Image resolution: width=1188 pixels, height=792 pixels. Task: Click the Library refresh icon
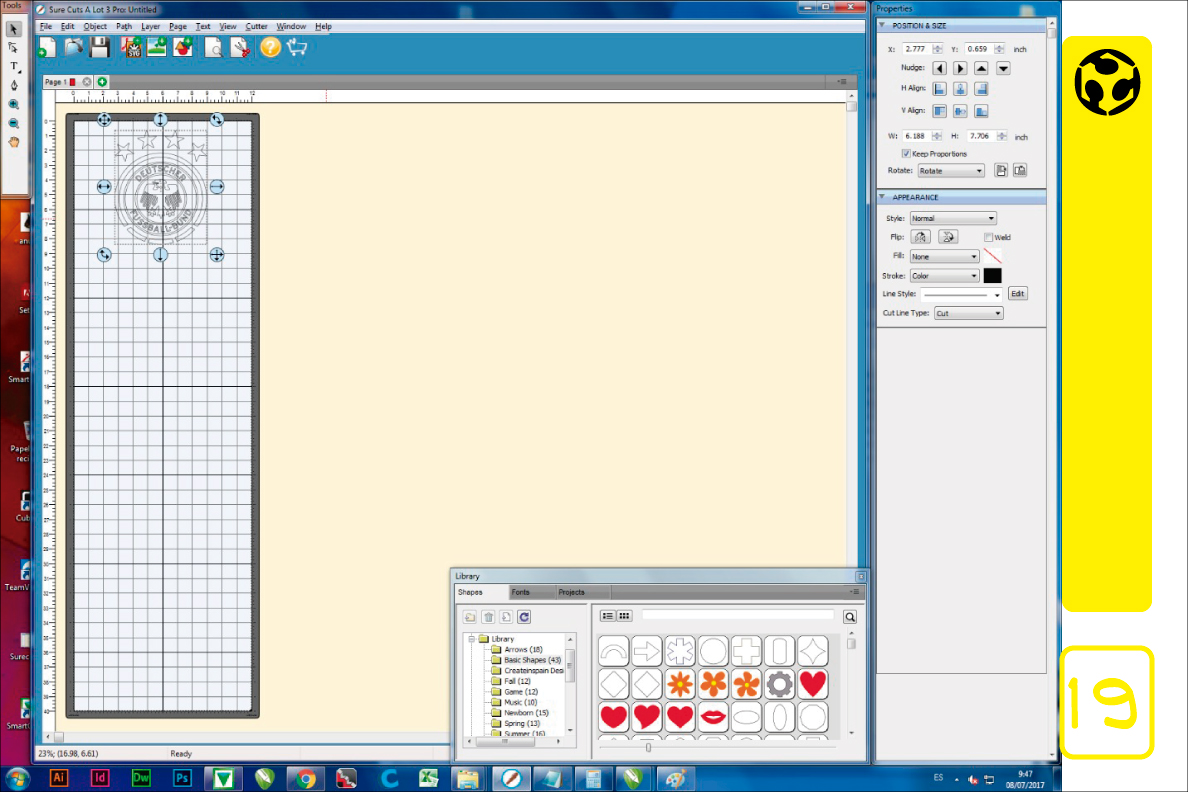pyautogui.click(x=524, y=617)
